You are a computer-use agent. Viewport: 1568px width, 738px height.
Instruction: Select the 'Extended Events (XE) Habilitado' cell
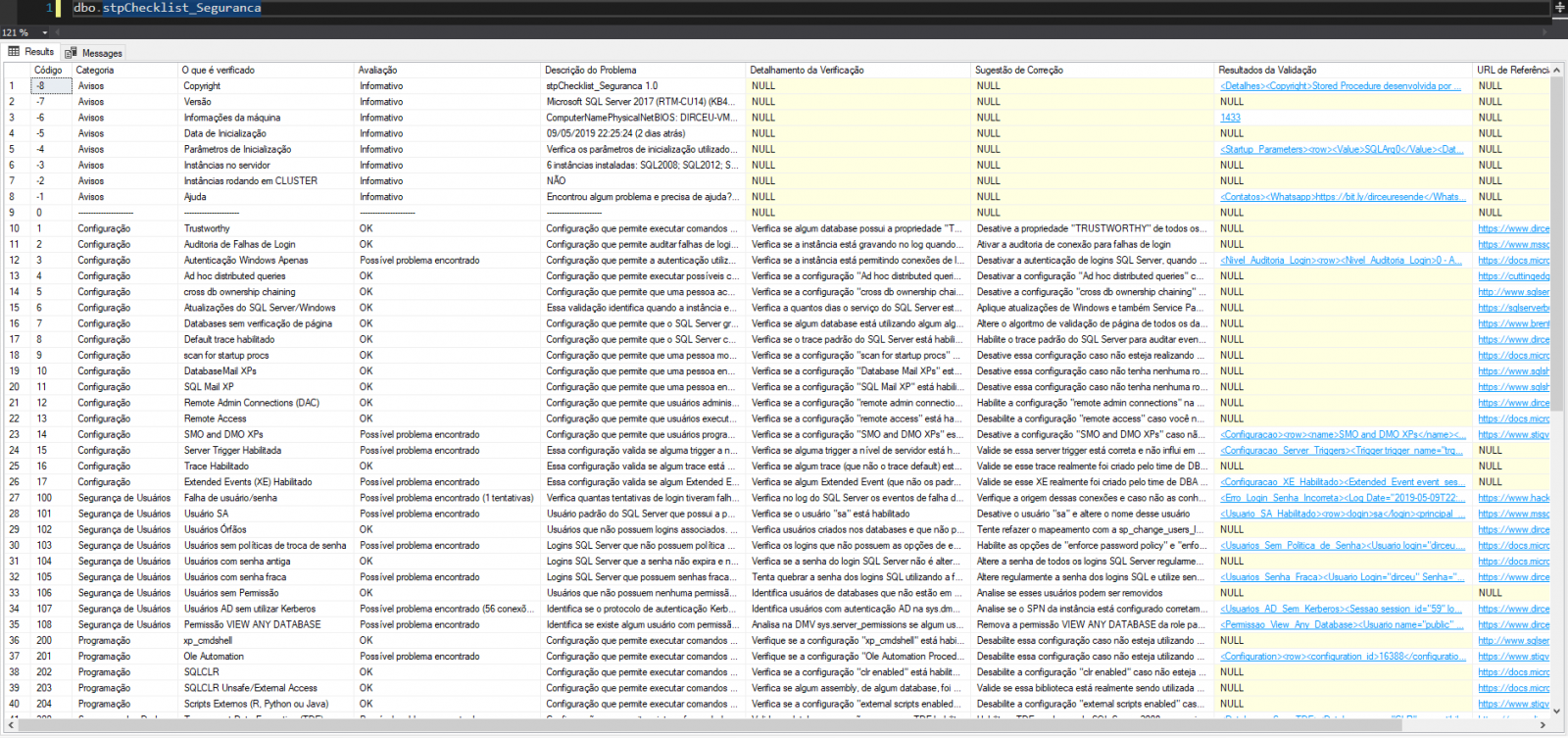pos(266,482)
